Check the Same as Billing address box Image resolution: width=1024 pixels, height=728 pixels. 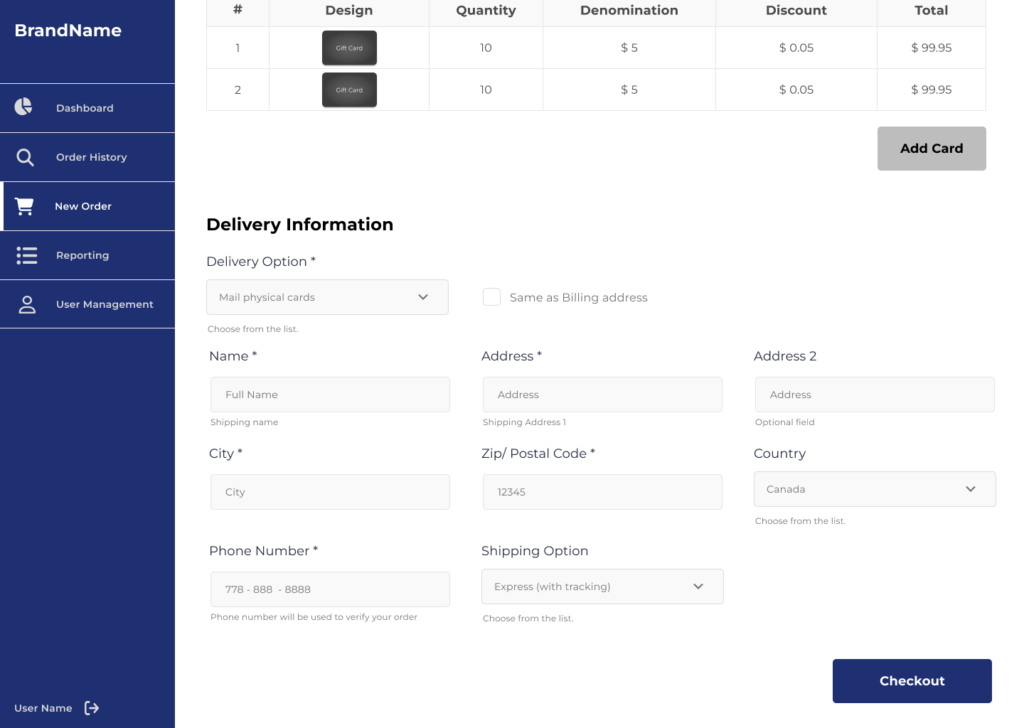(491, 297)
